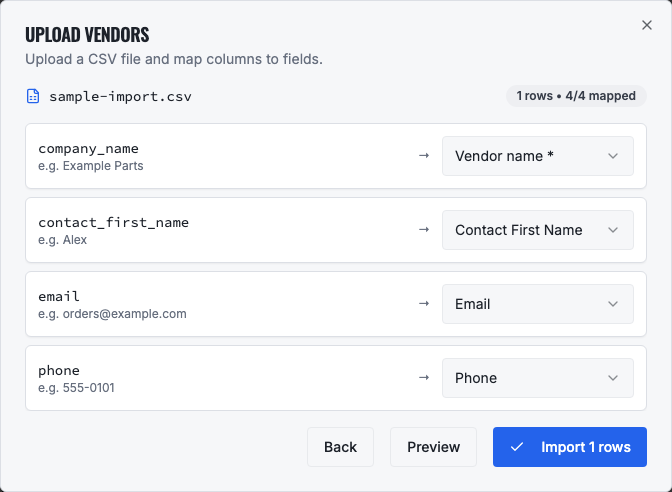Image resolution: width=672 pixels, height=492 pixels.
Task: Select the sample-import.csv file name
Action: click(x=120, y=96)
